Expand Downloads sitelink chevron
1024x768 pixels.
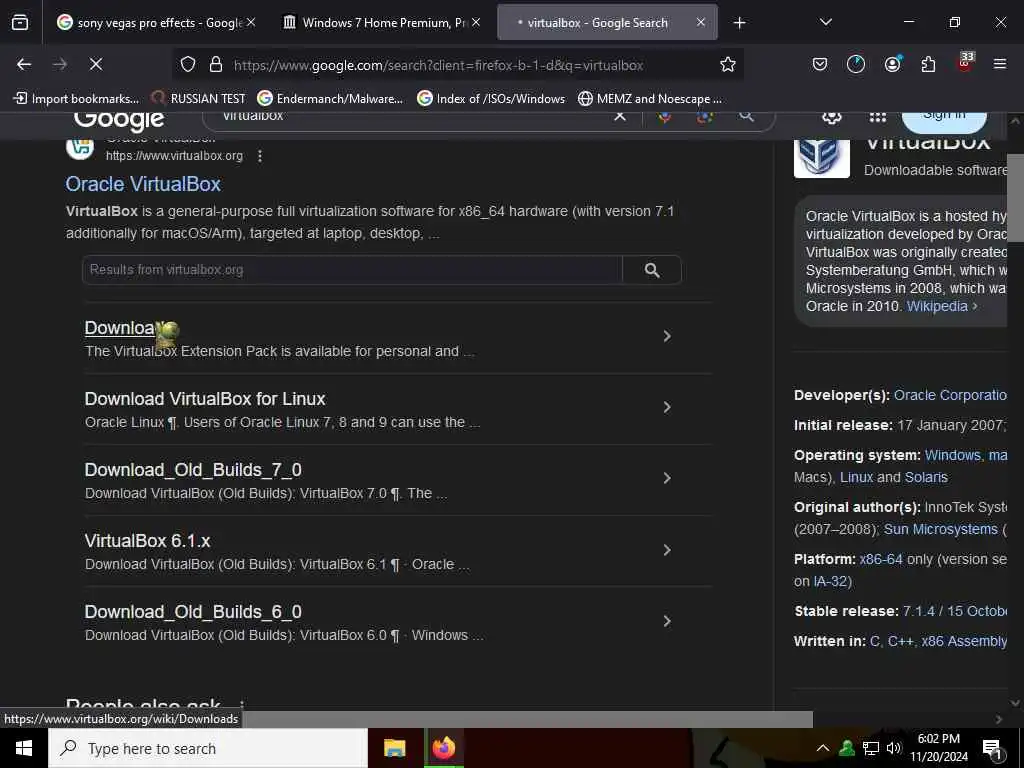[667, 336]
